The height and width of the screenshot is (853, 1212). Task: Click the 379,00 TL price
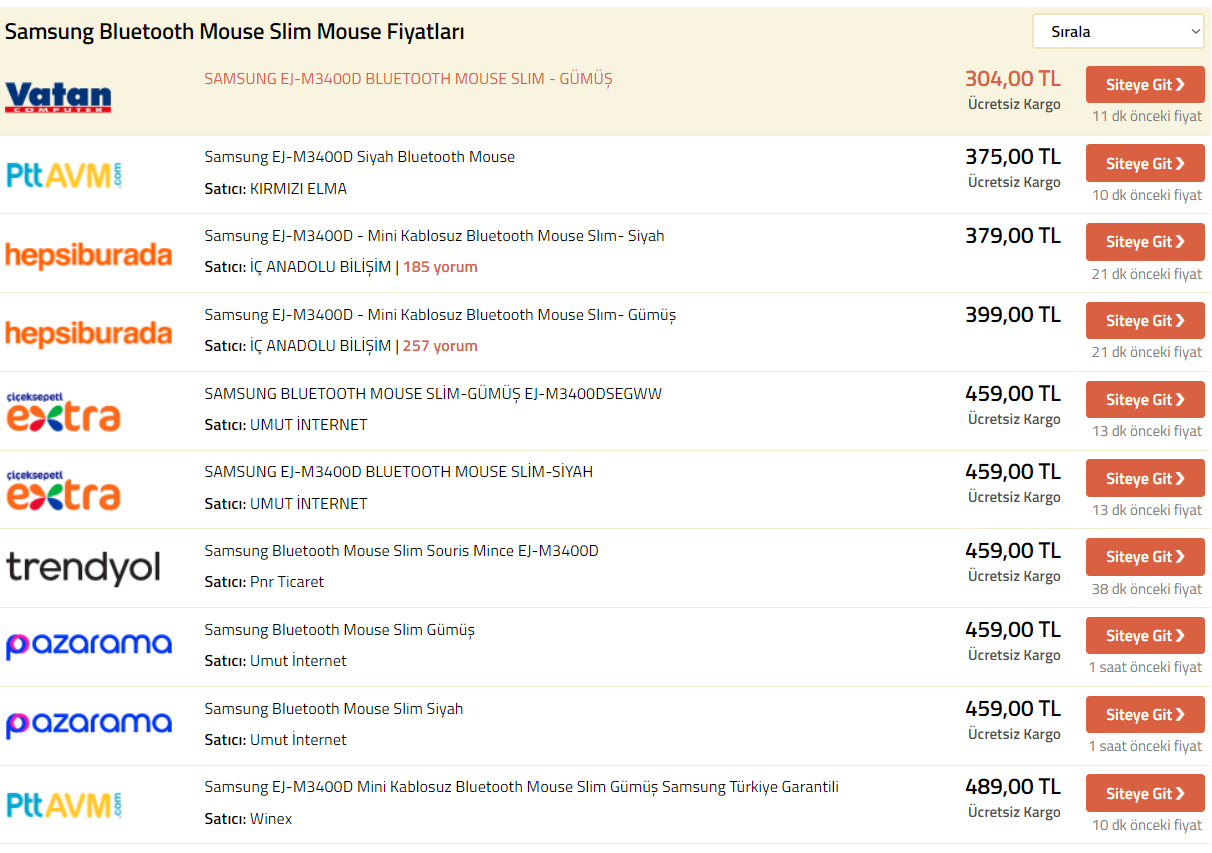(1013, 236)
